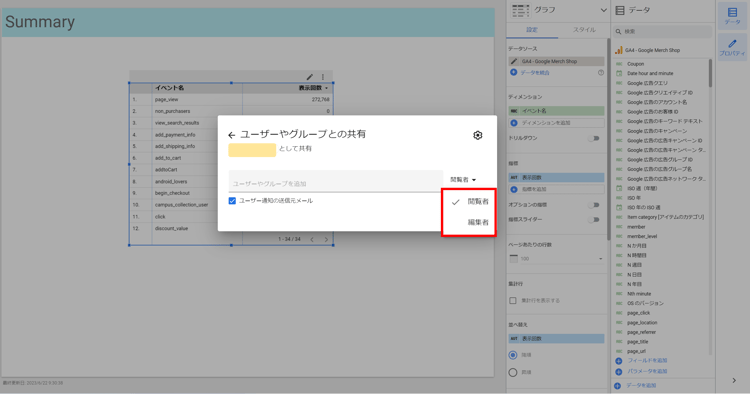Click the イベント名 dimension chip
Viewport: 750px width, 394px height.
coord(556,111)
